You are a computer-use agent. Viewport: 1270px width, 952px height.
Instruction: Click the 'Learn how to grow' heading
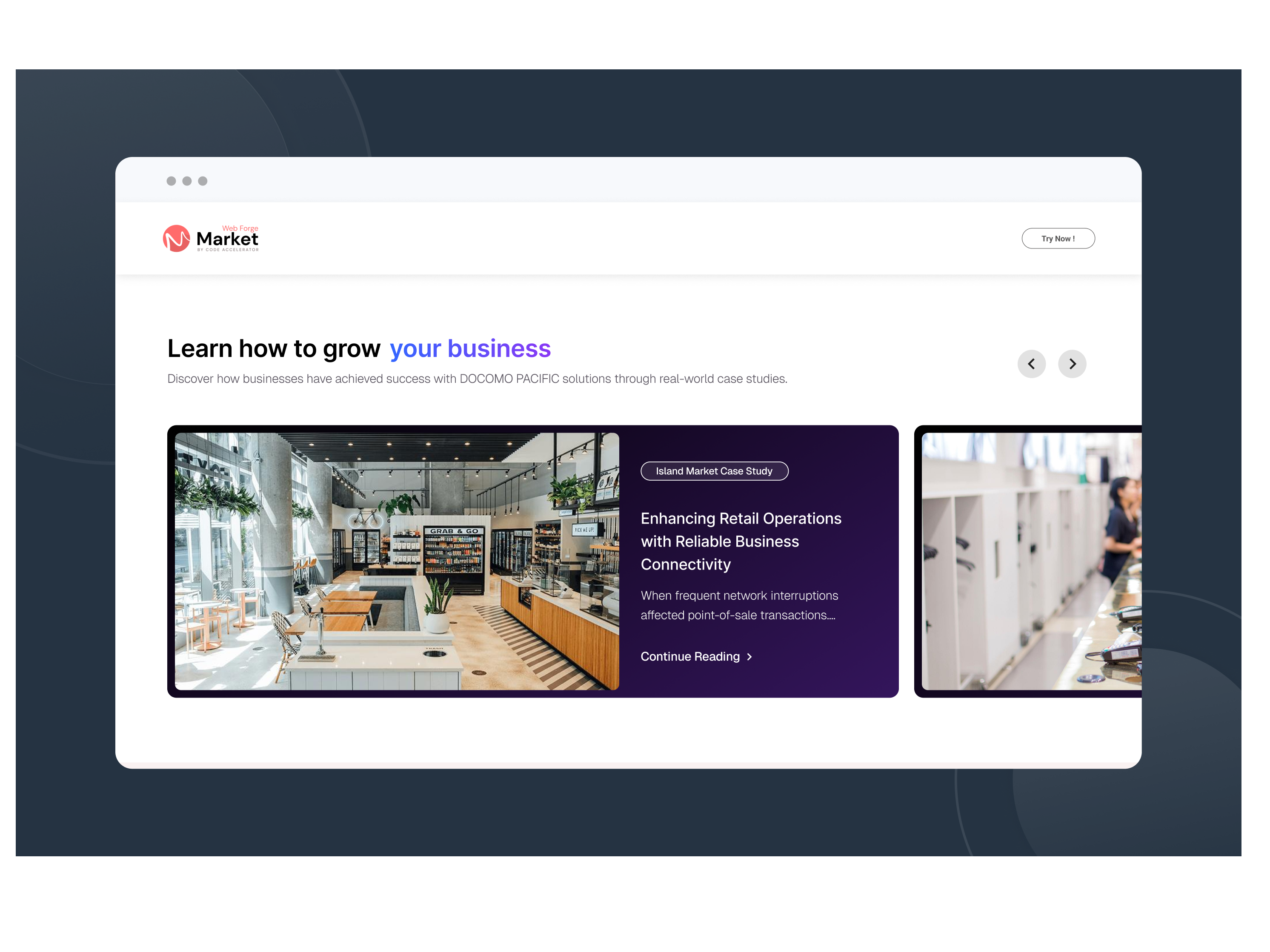(274, 348)
